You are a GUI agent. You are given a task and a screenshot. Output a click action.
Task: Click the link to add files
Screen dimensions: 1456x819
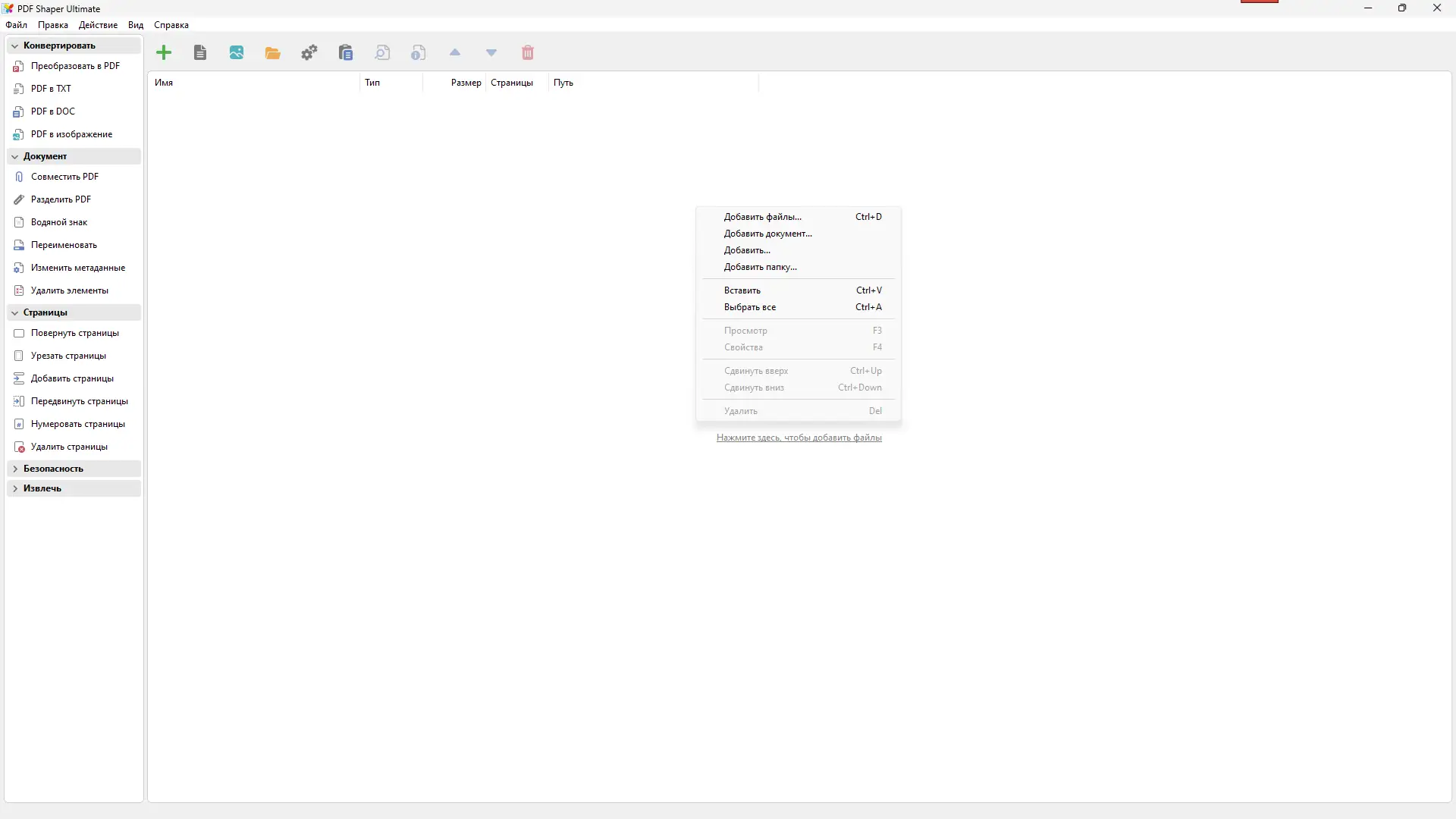coord(799,438)
